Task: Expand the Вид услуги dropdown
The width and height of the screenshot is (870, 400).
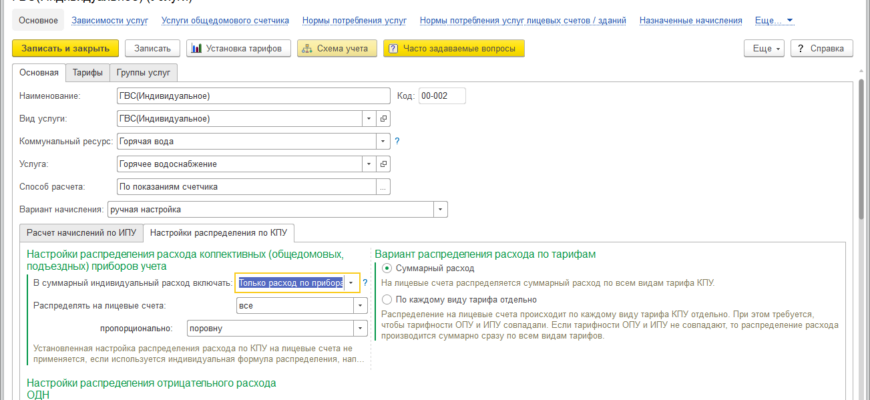Action: click(370, 119)
